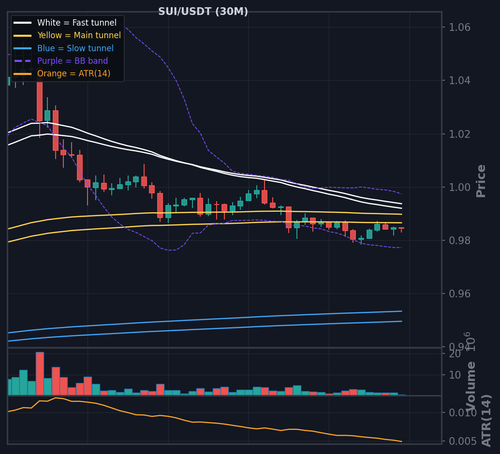Click the vertical Price axis title
Viewport: 500px width, 454px height.
[481, 181]
